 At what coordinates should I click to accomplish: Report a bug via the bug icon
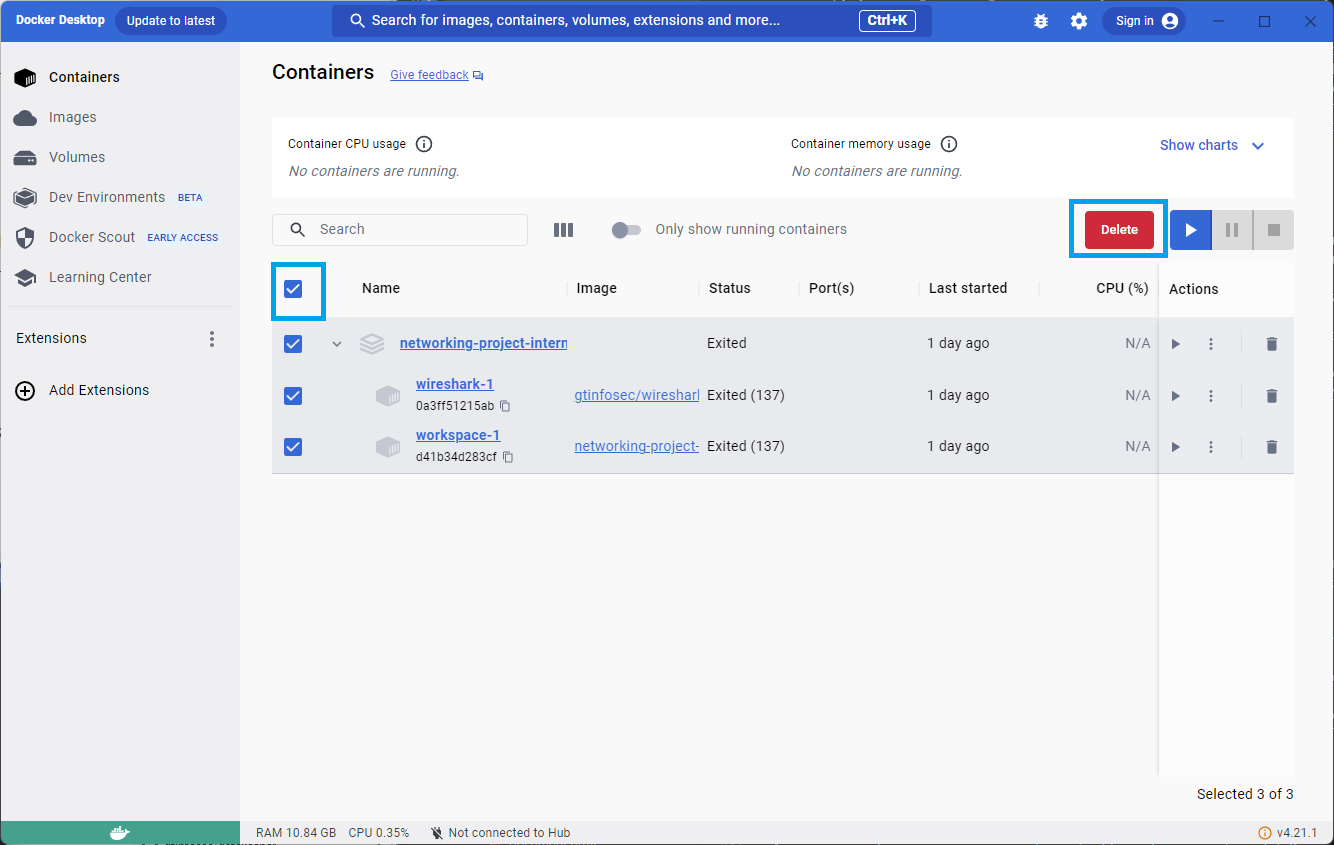(1041, 20)
